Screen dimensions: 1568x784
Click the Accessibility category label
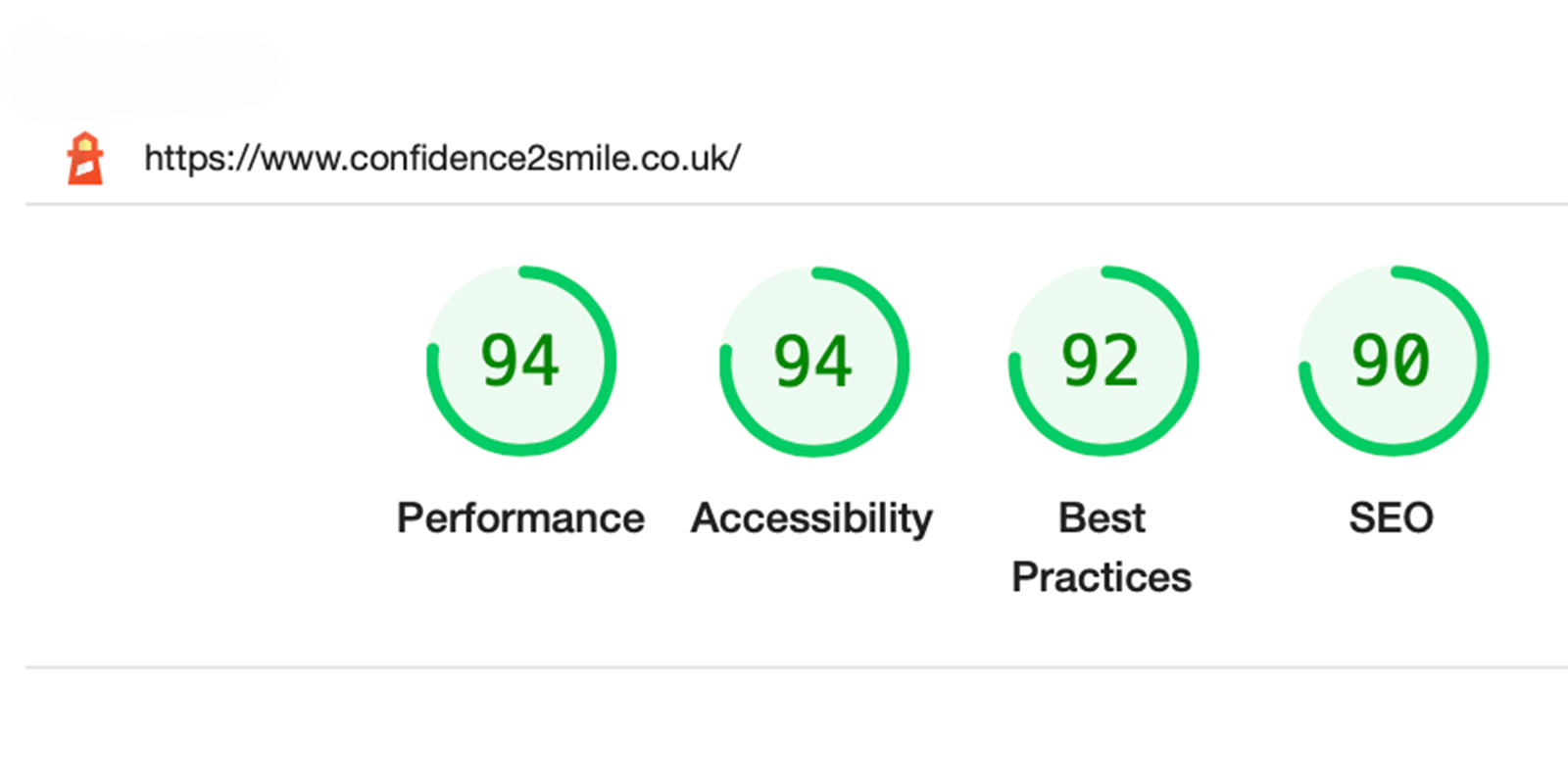point(811,518)
